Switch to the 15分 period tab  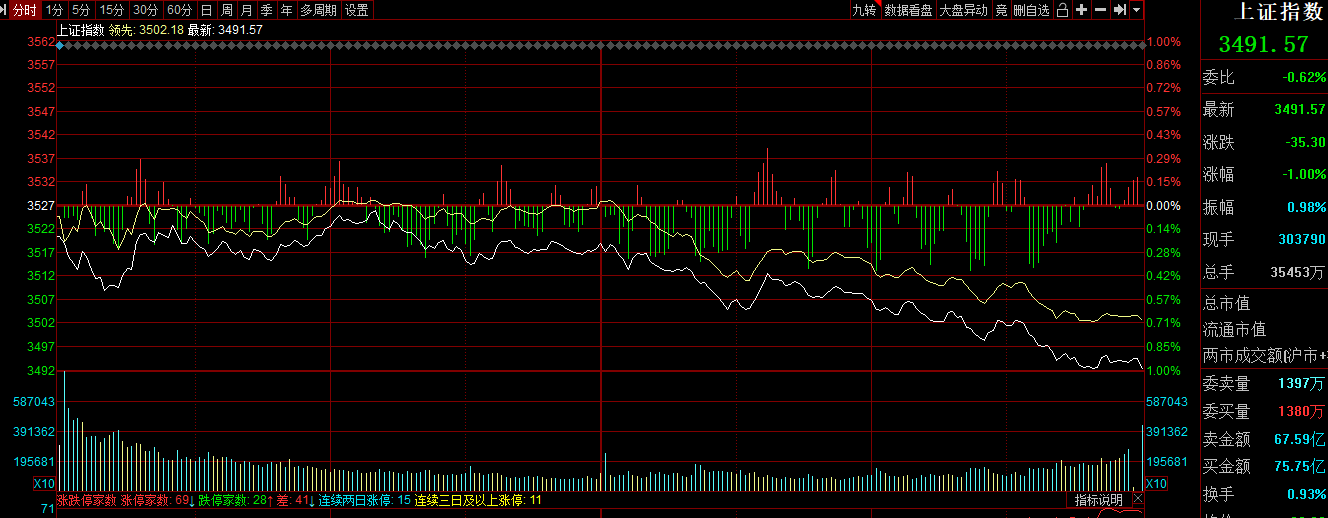click(111, 10)
